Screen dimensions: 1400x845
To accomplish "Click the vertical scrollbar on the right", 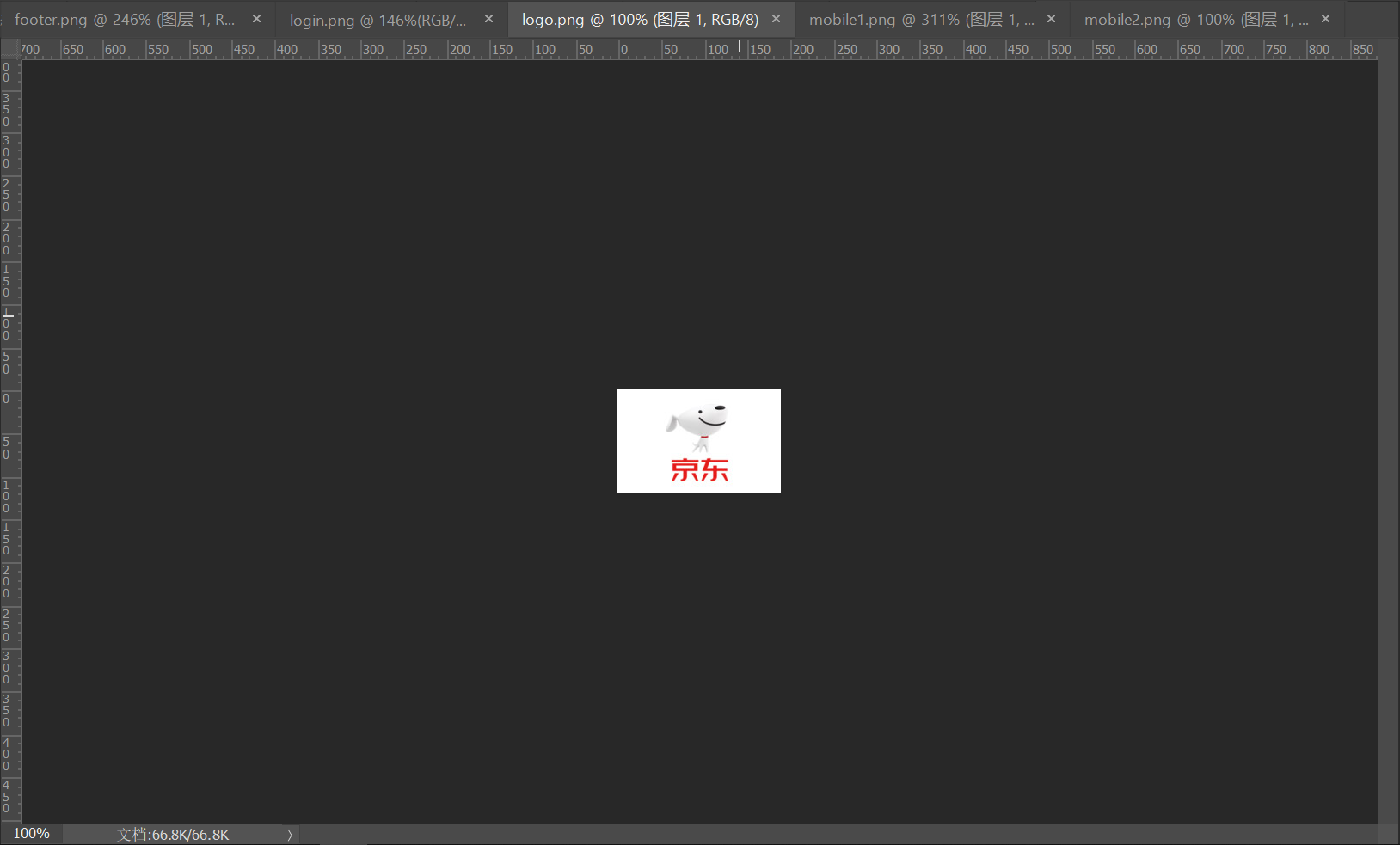I will (1388, 442).
